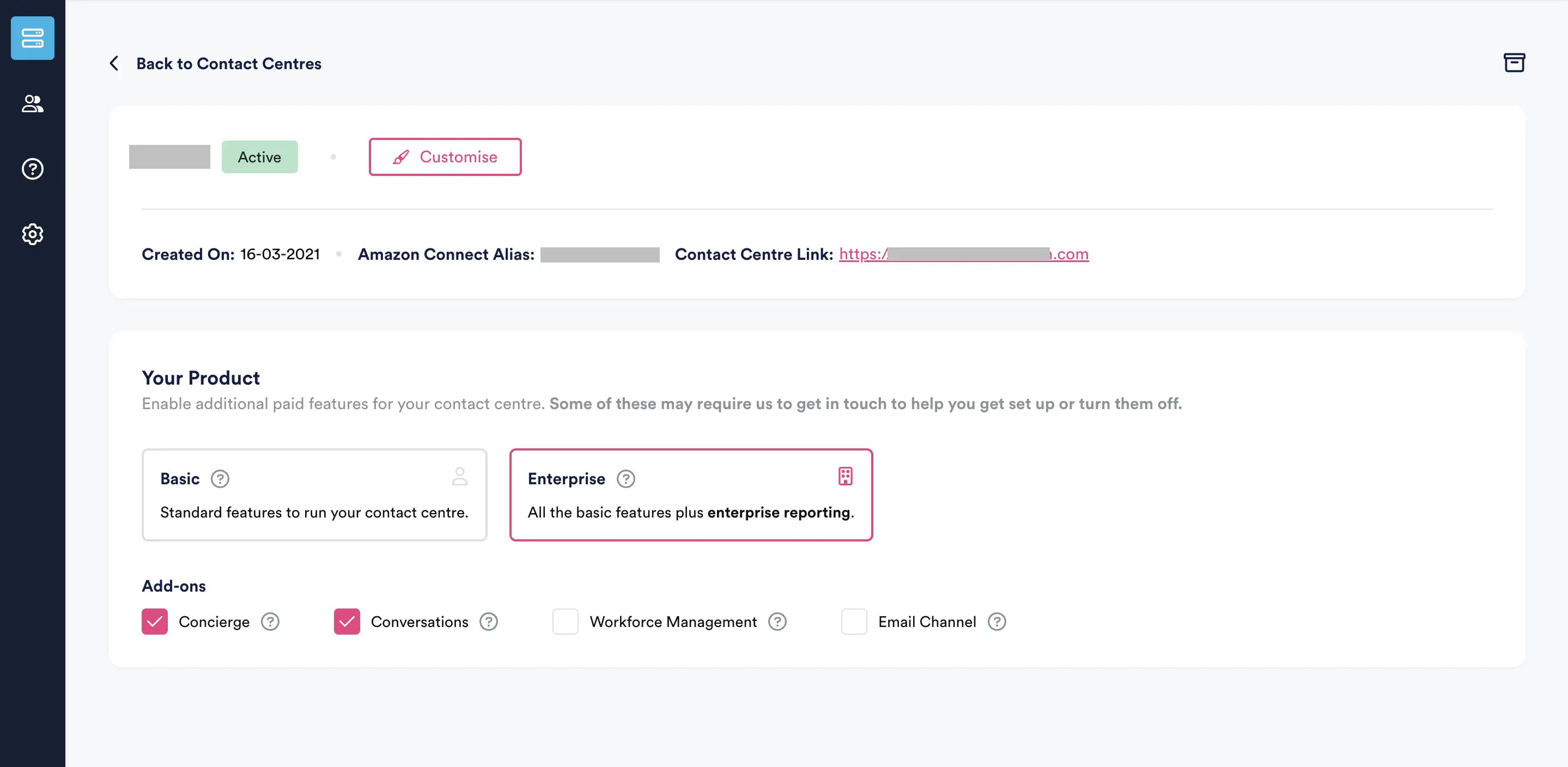Click the Enterprise plan help icon
The width and height of the screenshot is (1568, 767).
(x=625, y=478)
